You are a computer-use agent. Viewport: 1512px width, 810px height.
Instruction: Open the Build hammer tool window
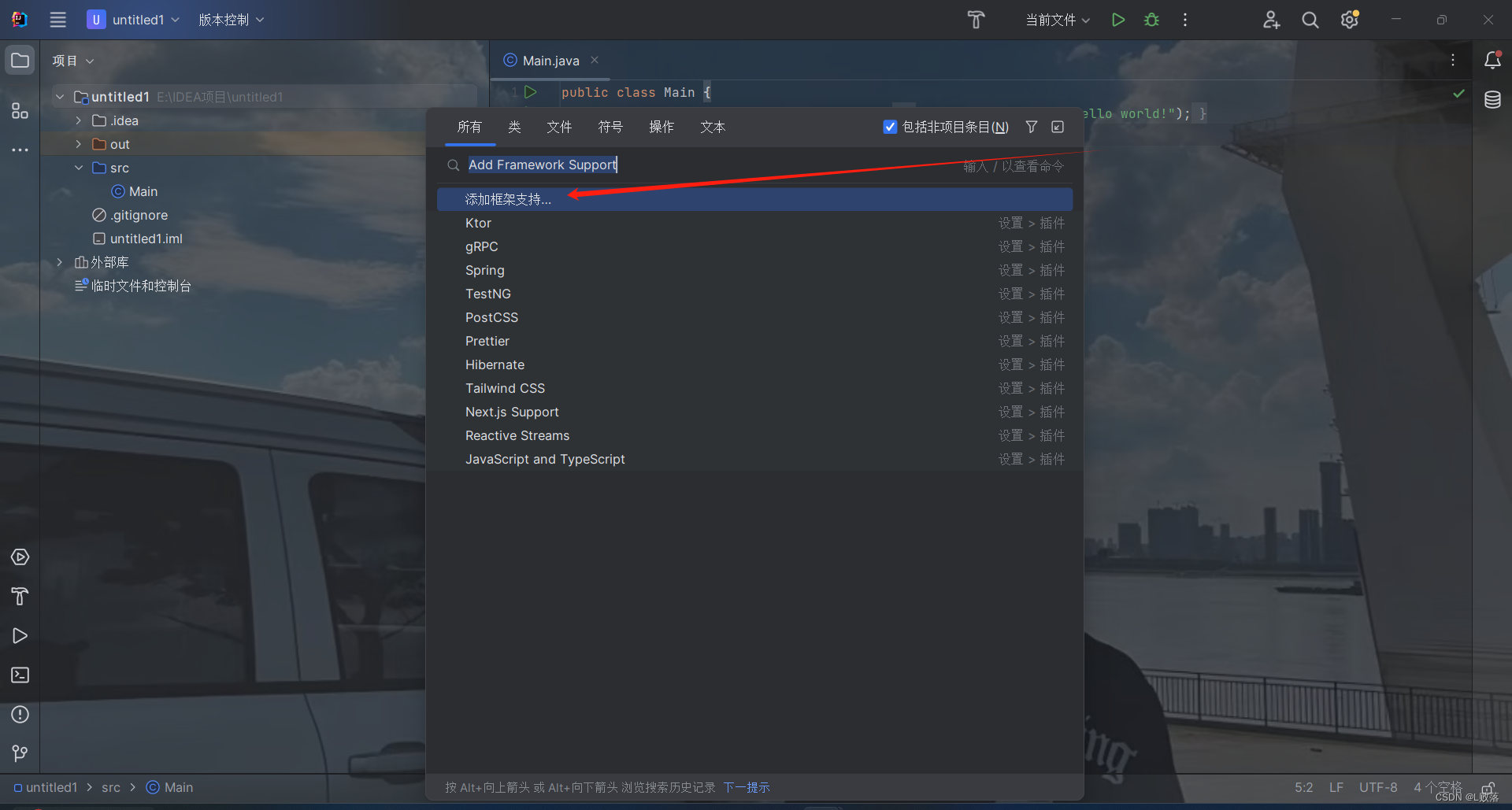click(x=20, y=597)
